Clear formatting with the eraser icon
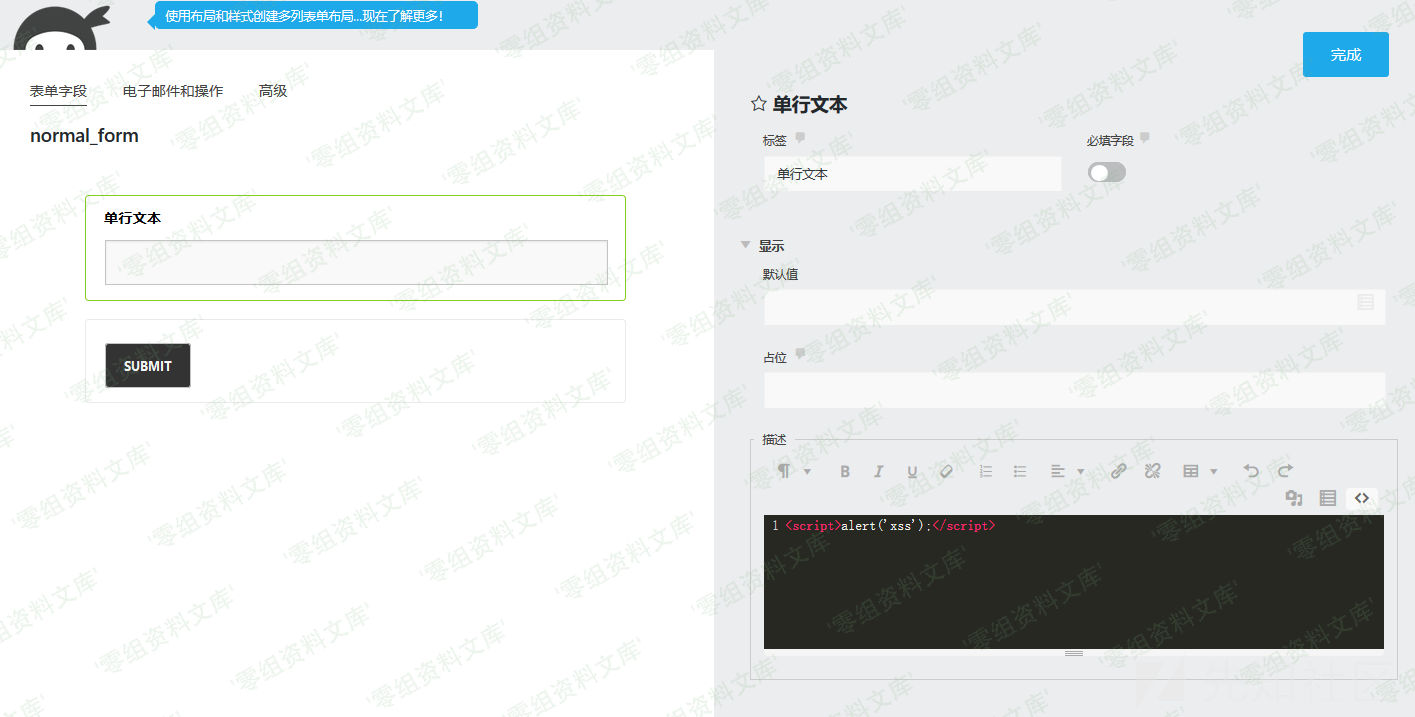The image size is (1415, 717). (946, 471)
